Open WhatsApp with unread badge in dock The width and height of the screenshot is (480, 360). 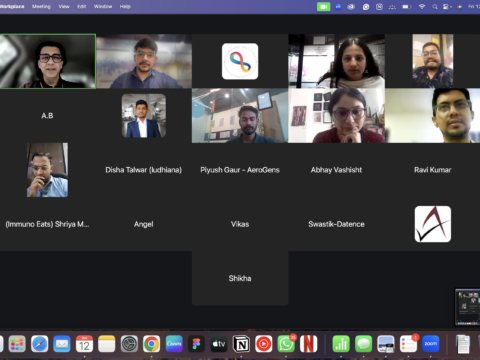coord(286,344)
